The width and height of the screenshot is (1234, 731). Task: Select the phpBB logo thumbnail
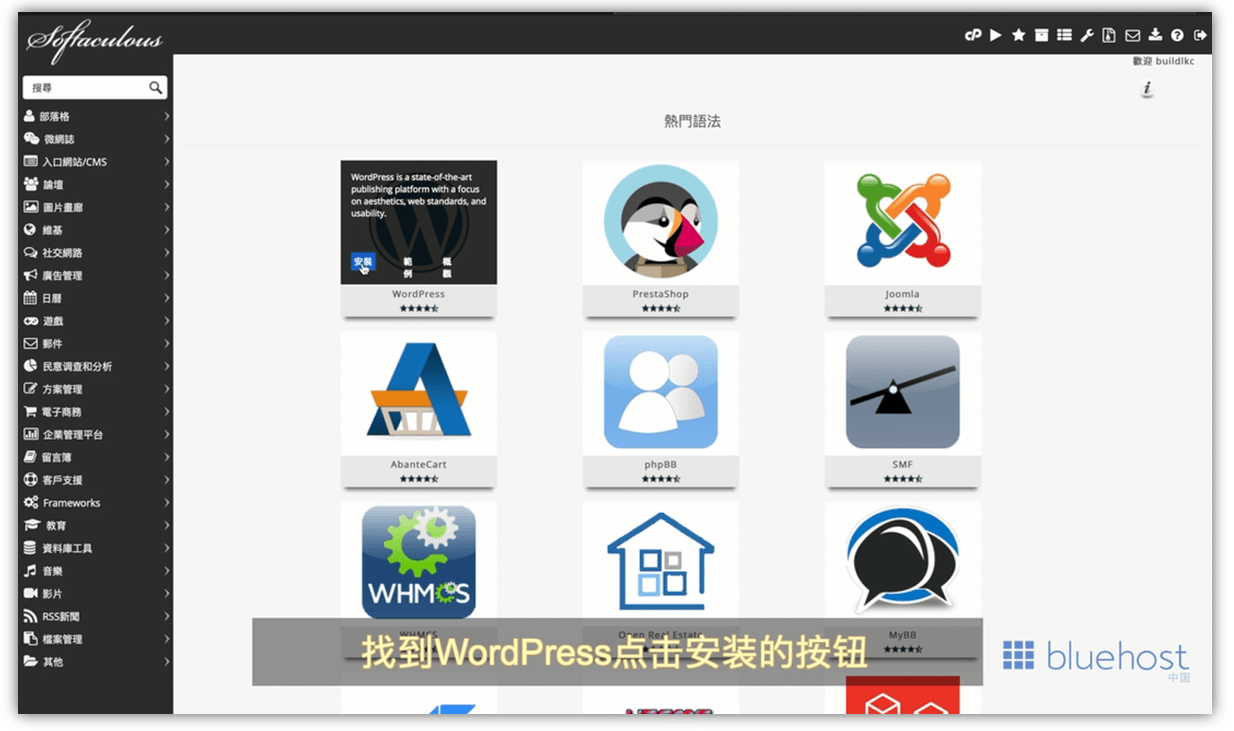point(661,393)
